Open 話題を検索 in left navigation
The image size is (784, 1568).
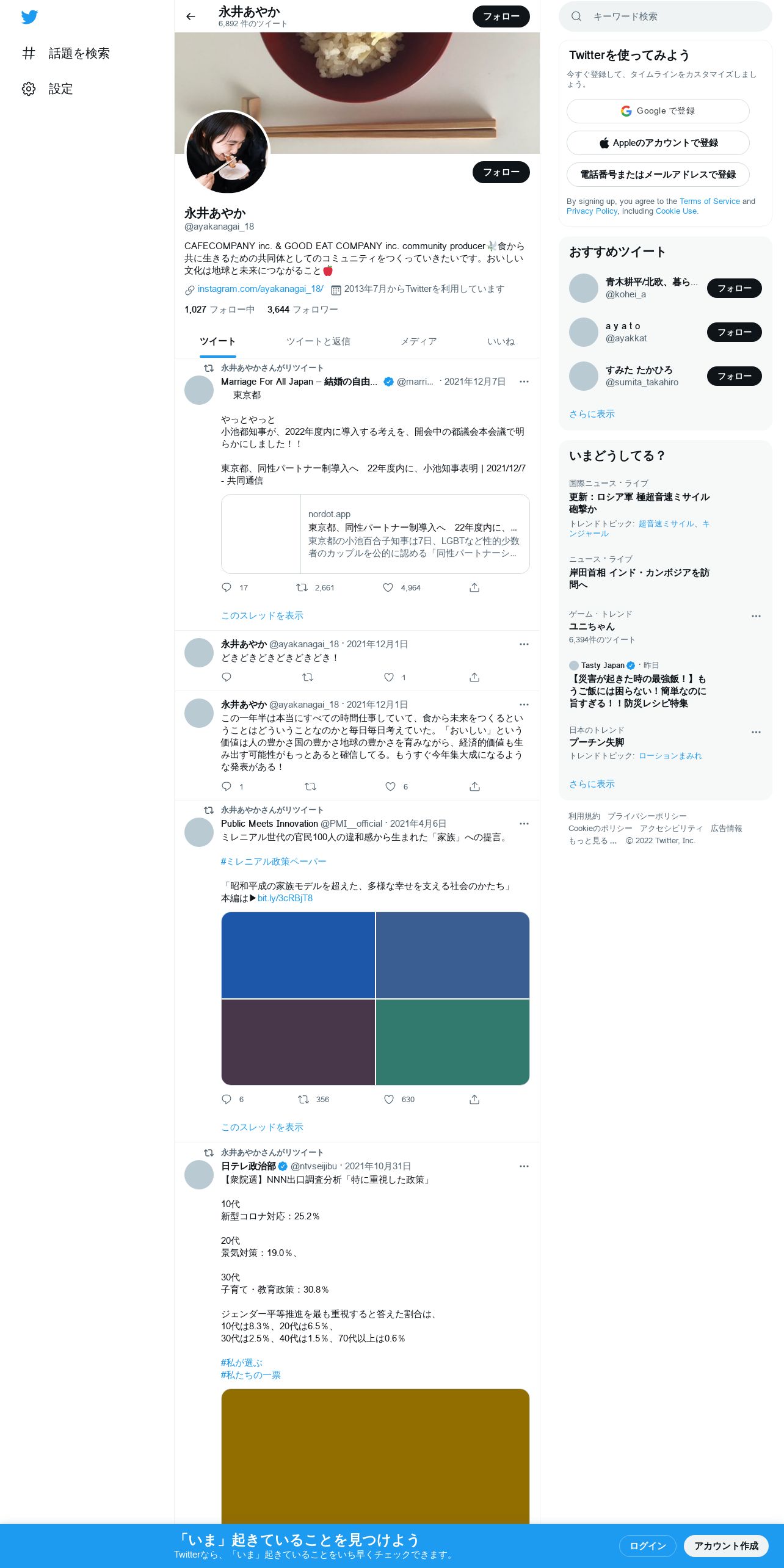point(66,53)
